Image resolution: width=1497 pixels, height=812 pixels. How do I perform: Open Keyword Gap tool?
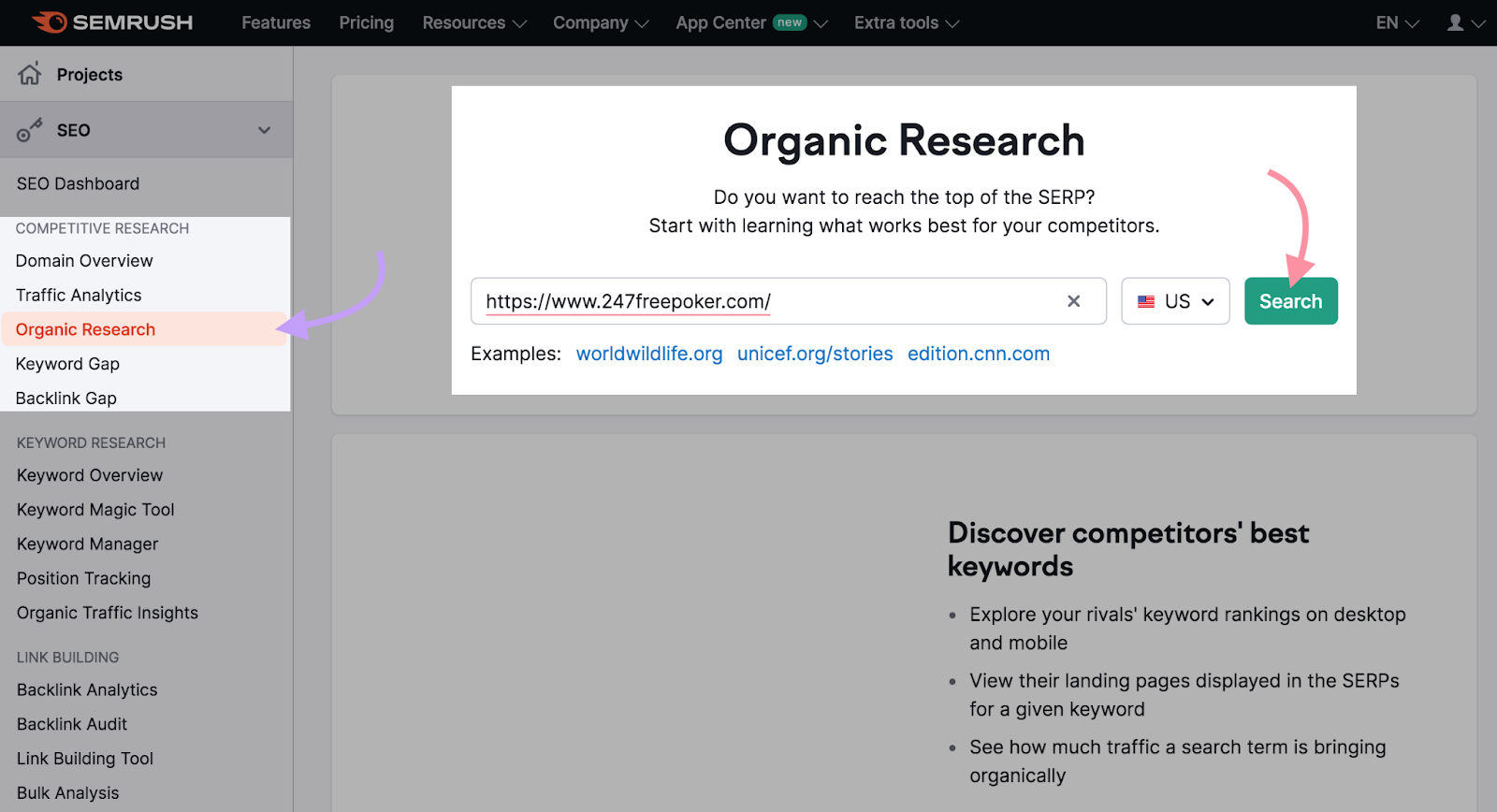[x=67, y=364]
